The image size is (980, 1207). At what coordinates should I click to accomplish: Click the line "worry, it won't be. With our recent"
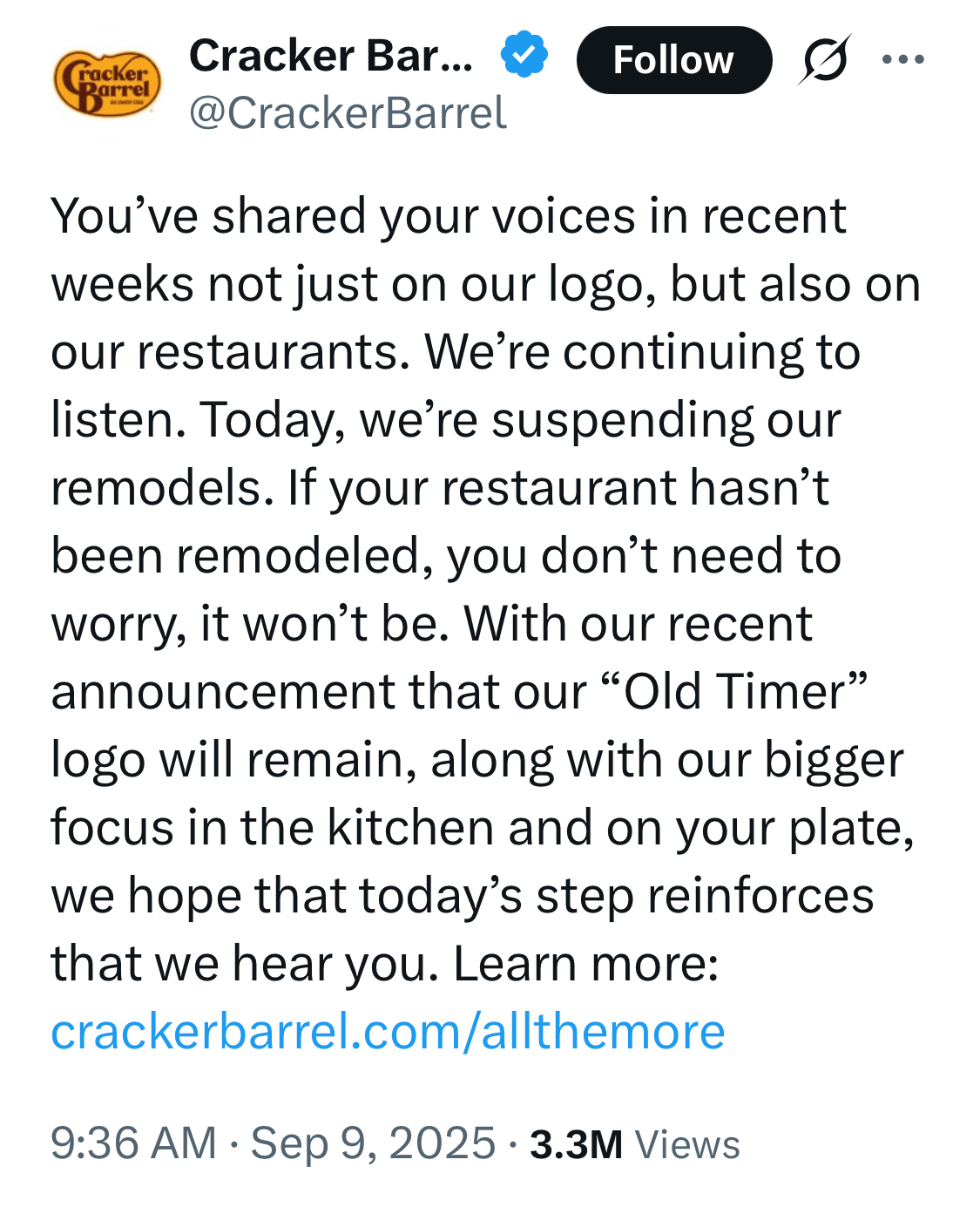point(431,624)
